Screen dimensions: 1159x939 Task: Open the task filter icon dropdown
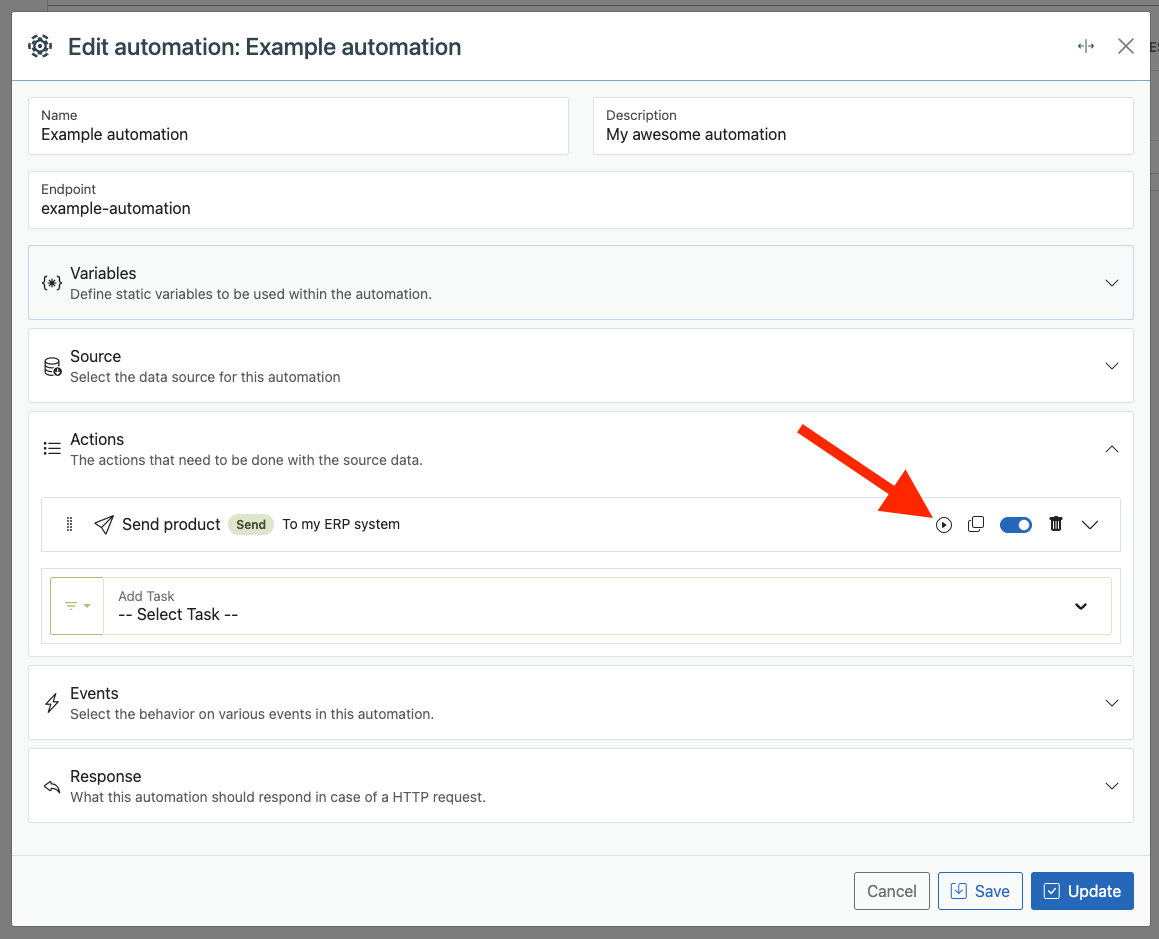point(77,606)
